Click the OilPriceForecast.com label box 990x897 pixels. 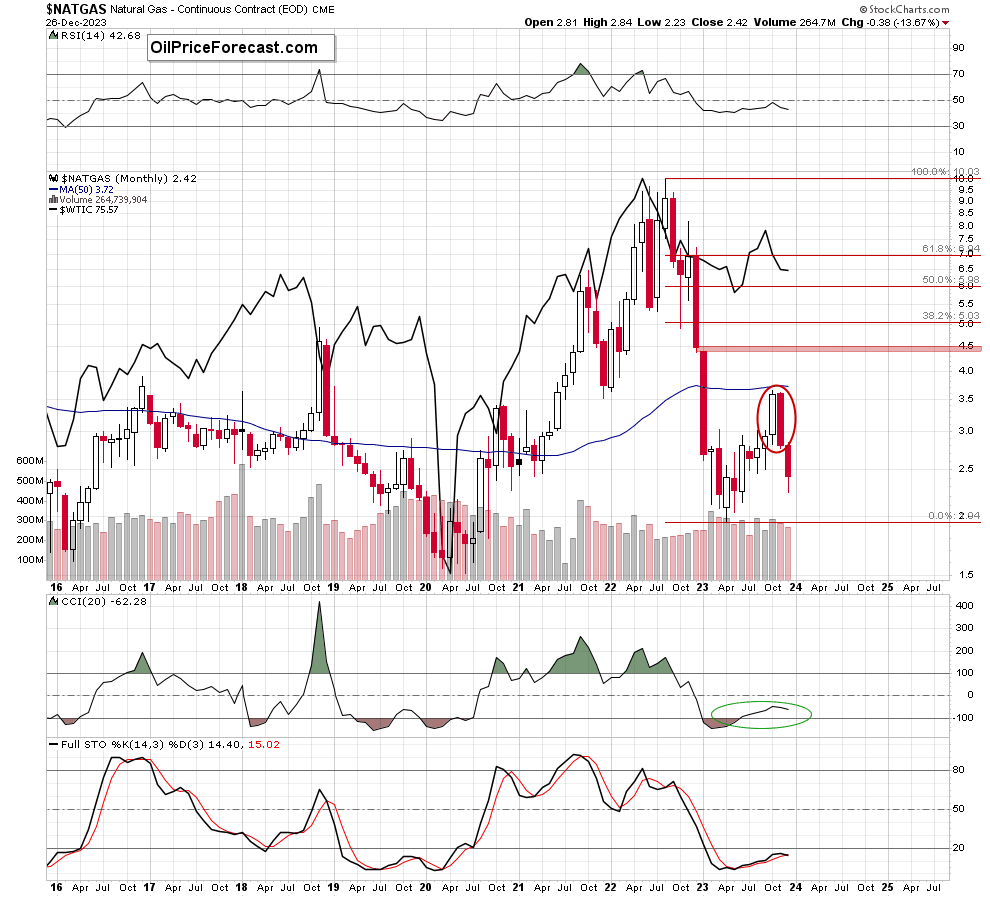tap(233, 47)
